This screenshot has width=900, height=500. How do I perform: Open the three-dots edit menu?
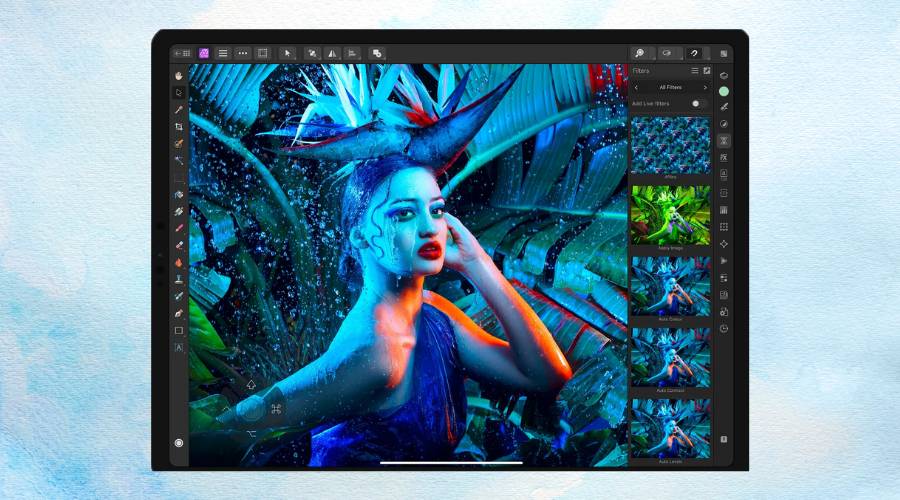point(243,53)
